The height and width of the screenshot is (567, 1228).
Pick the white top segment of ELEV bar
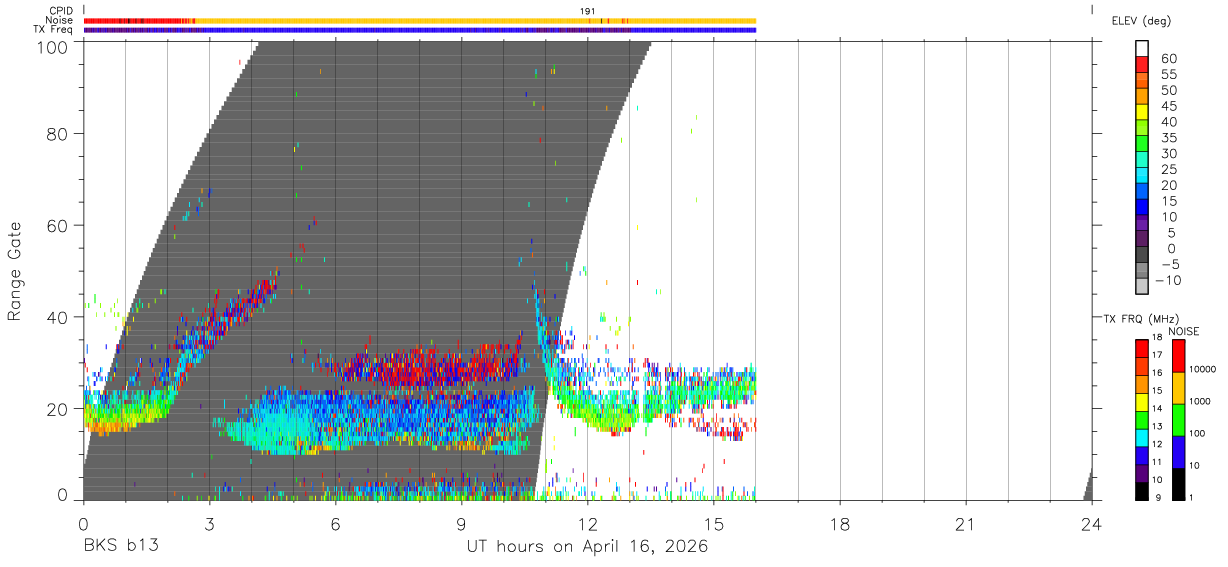pyautogui.click(x=1142, y=48)
